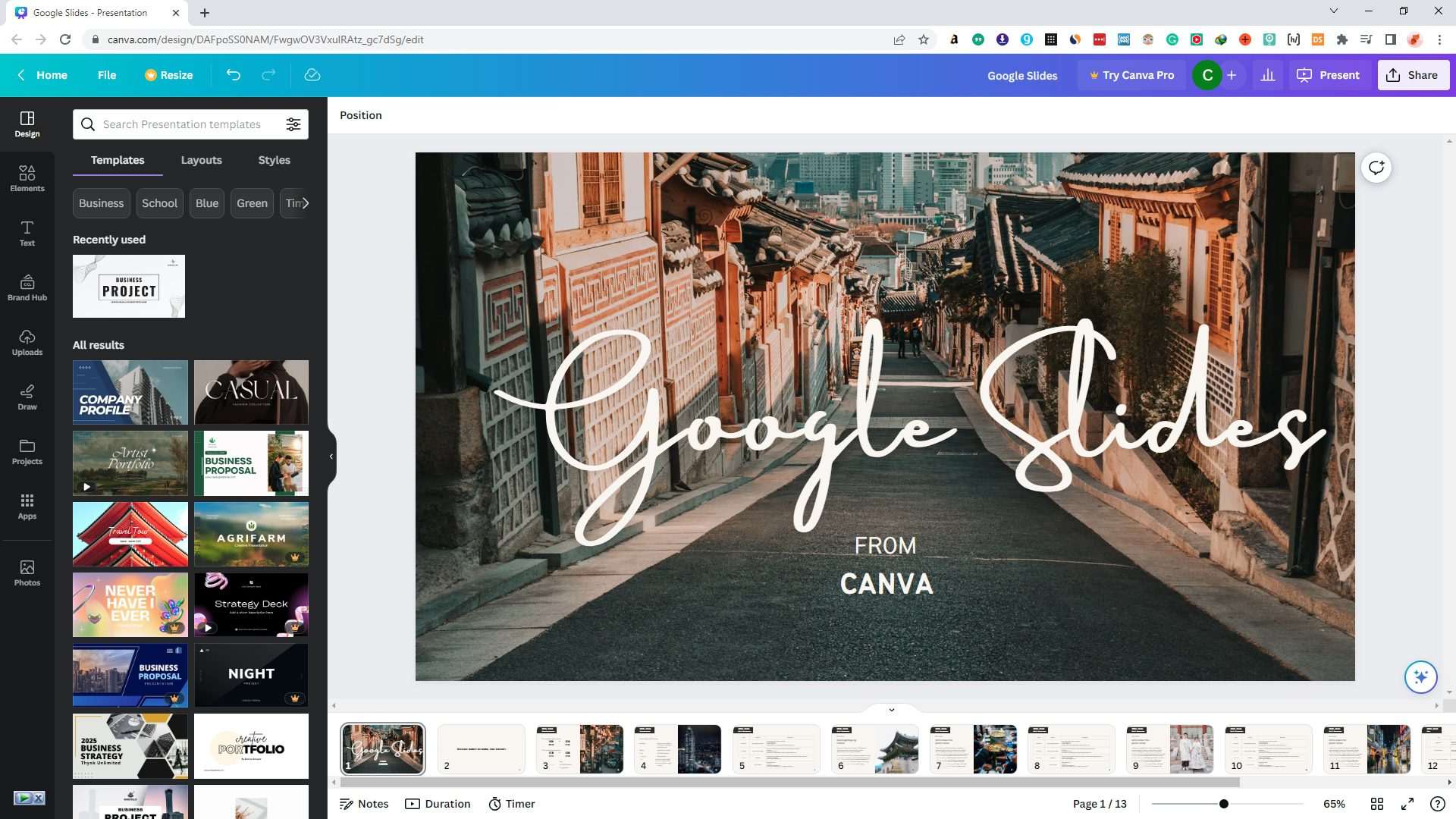The height and width of the screenshot is (819, 1456).
Task: Click the Present button
Action: 1331,75
